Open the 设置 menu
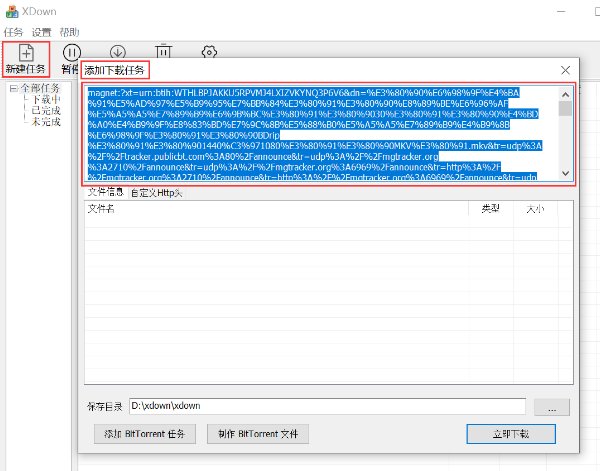Viewport: 600px width, 471px height. coord(41,32)
